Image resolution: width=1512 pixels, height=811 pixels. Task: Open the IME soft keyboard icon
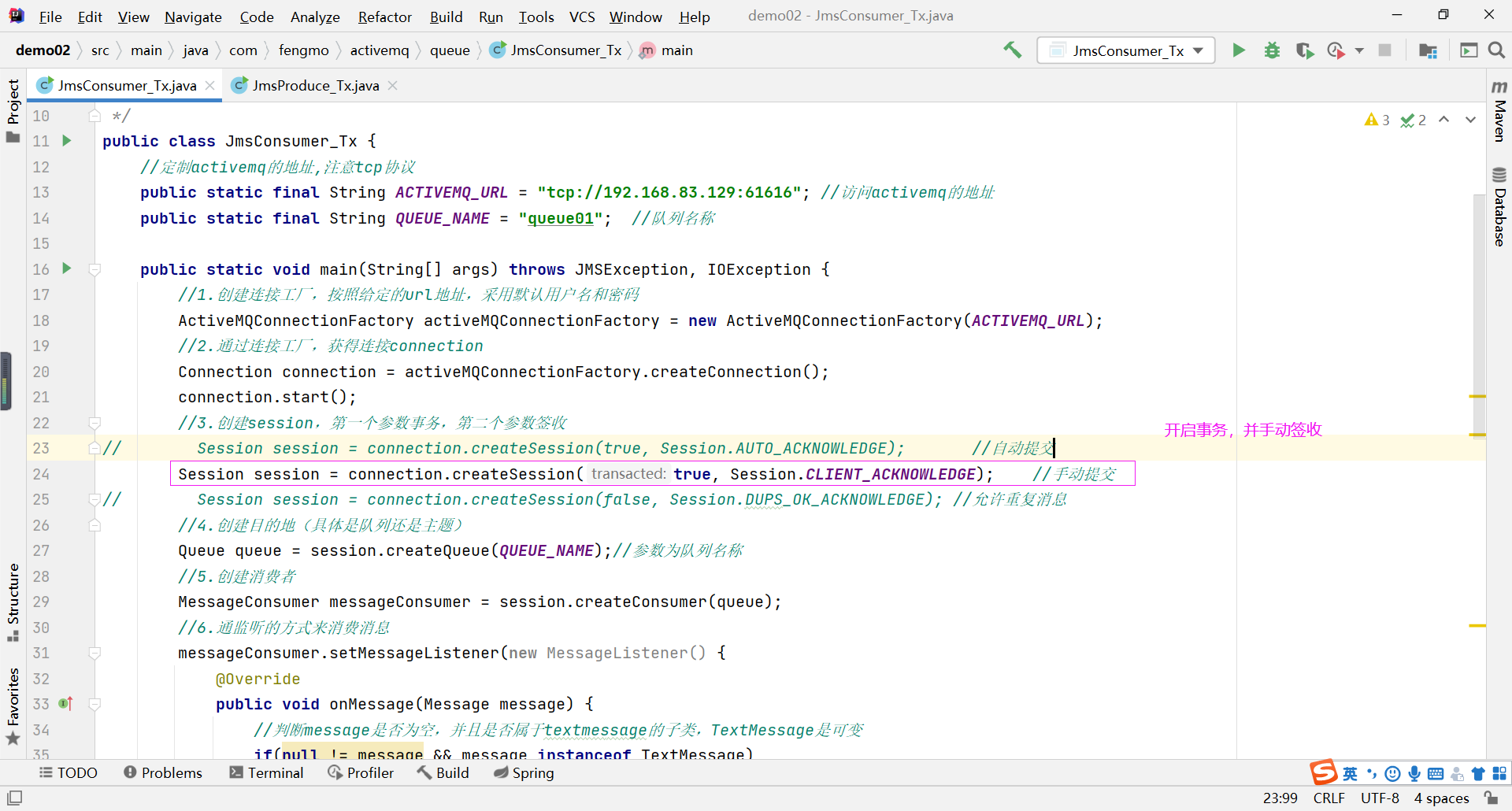pos(1436,773)
